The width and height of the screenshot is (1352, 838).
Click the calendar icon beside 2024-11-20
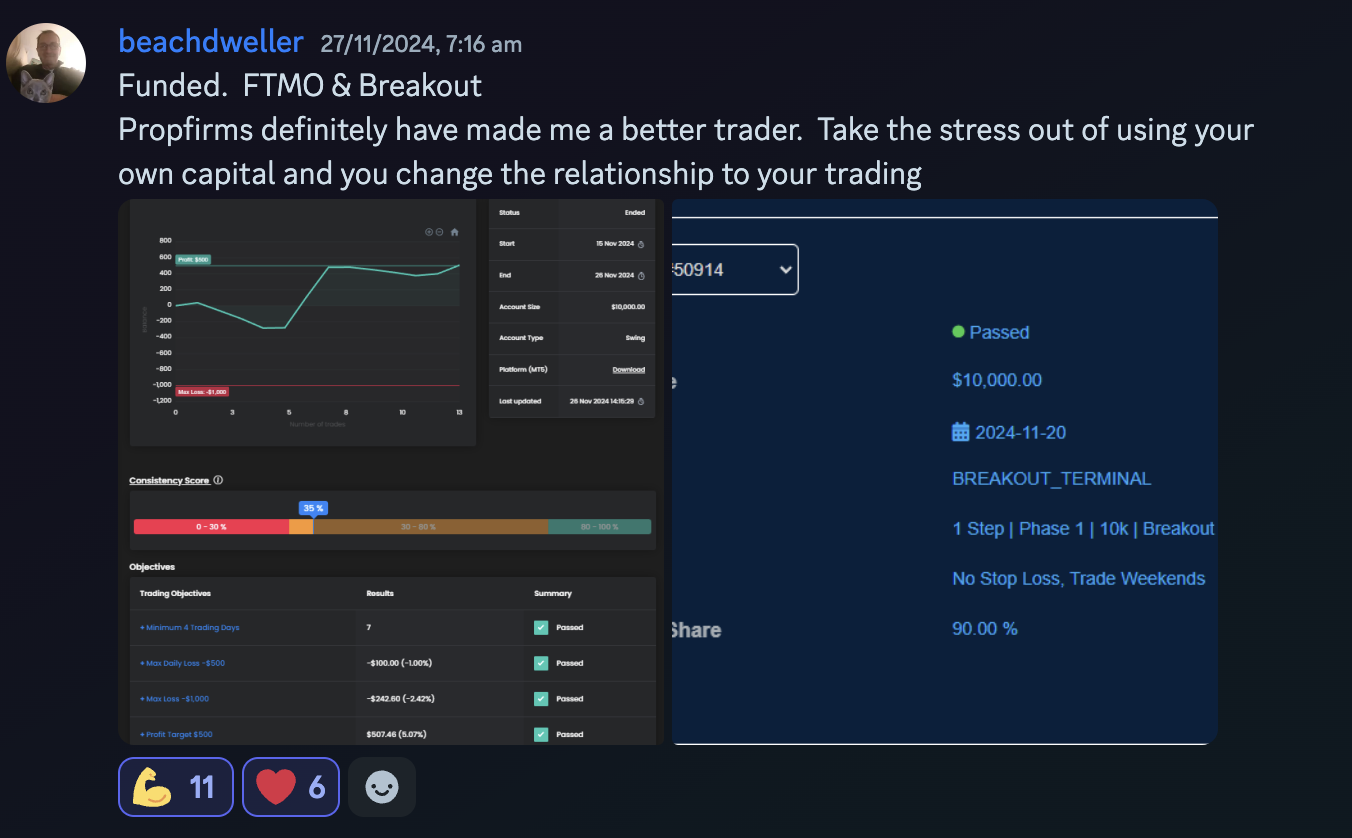[x=960, y=432]
